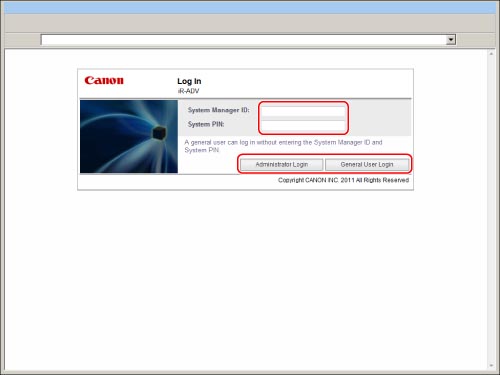
Task: Click the general user login hint text
Action: tap(283, 146)
